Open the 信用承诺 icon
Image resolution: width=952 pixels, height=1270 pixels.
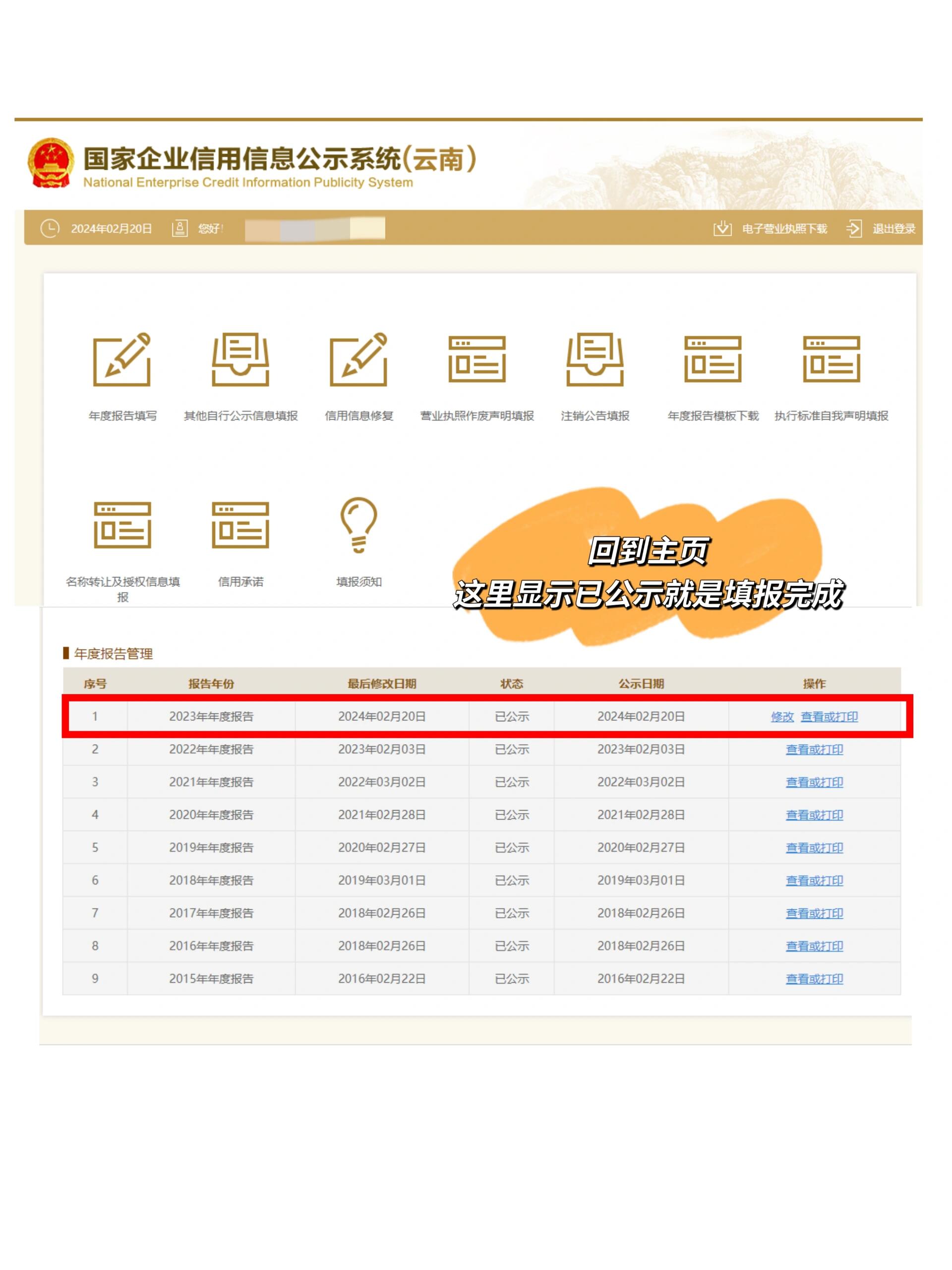tap(240, 525)
